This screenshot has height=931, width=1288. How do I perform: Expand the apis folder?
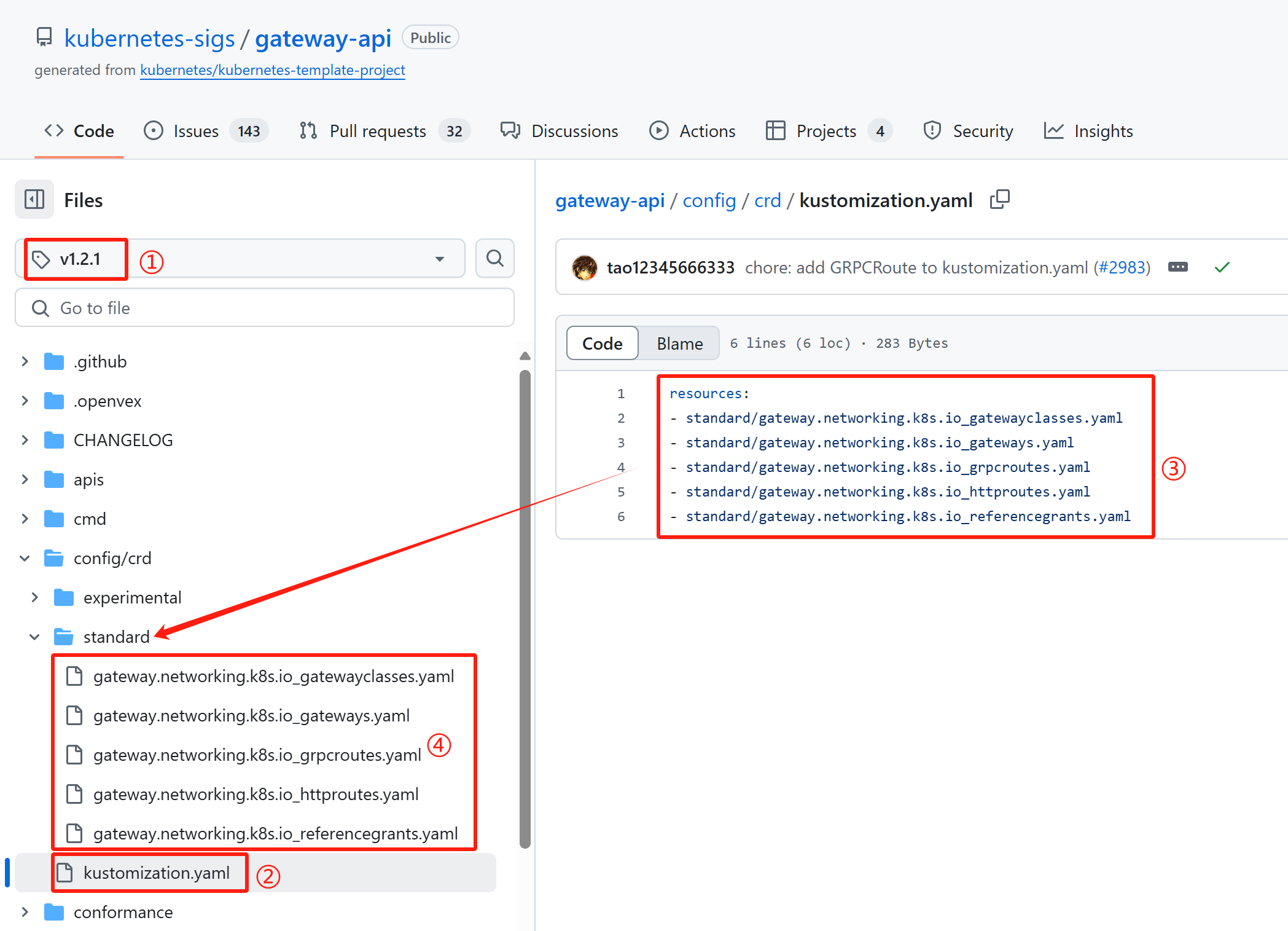pyautogui.click(x=25, y=479)
